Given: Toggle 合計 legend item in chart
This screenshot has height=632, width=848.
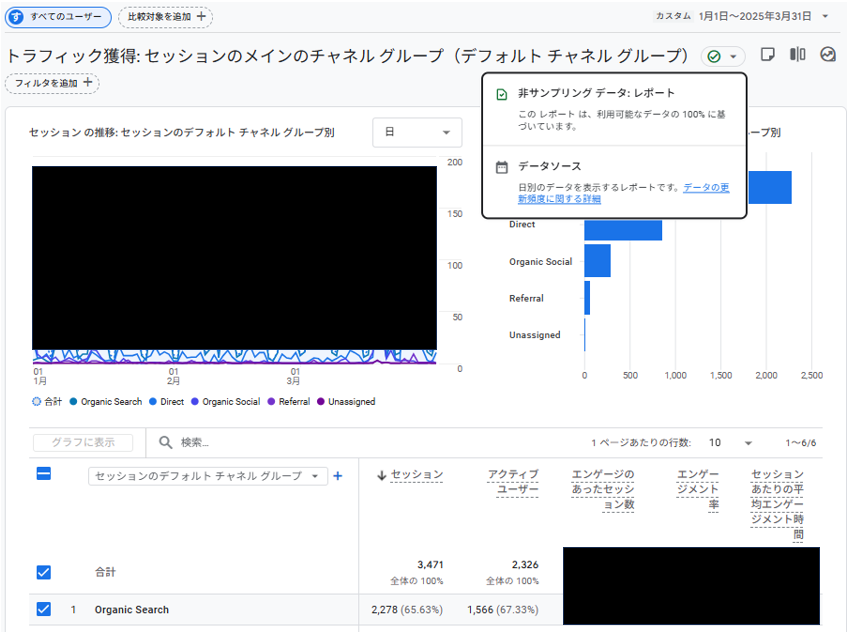Looking at the screenshot, I should pyautogui.click(x=47, y=402).
